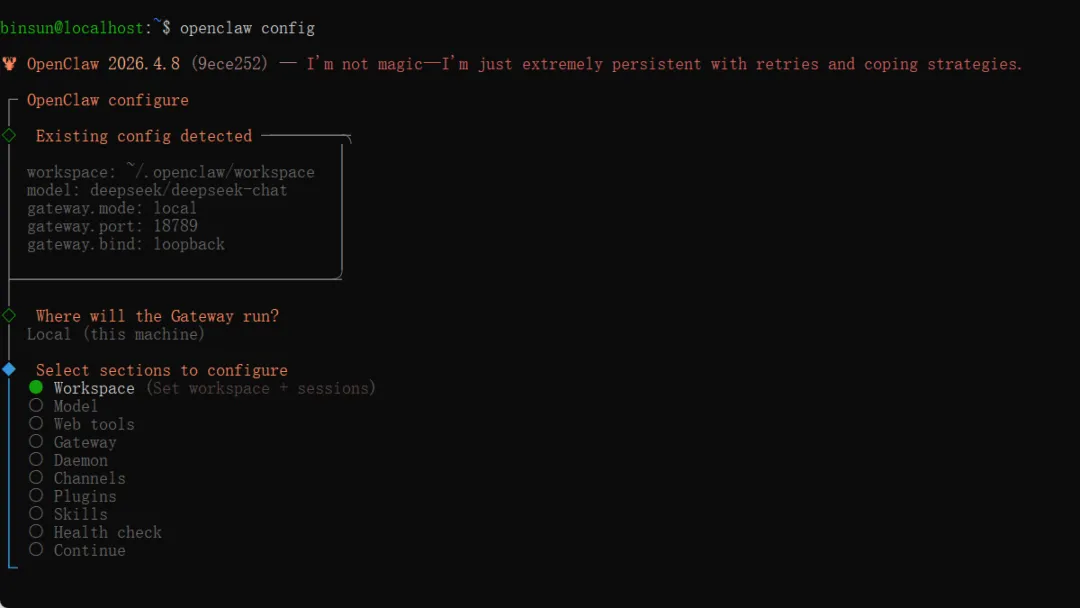The image size is (1080, 608).
Task: Click the blue diamond beside Select sections
Action: [x=9, y=369]
